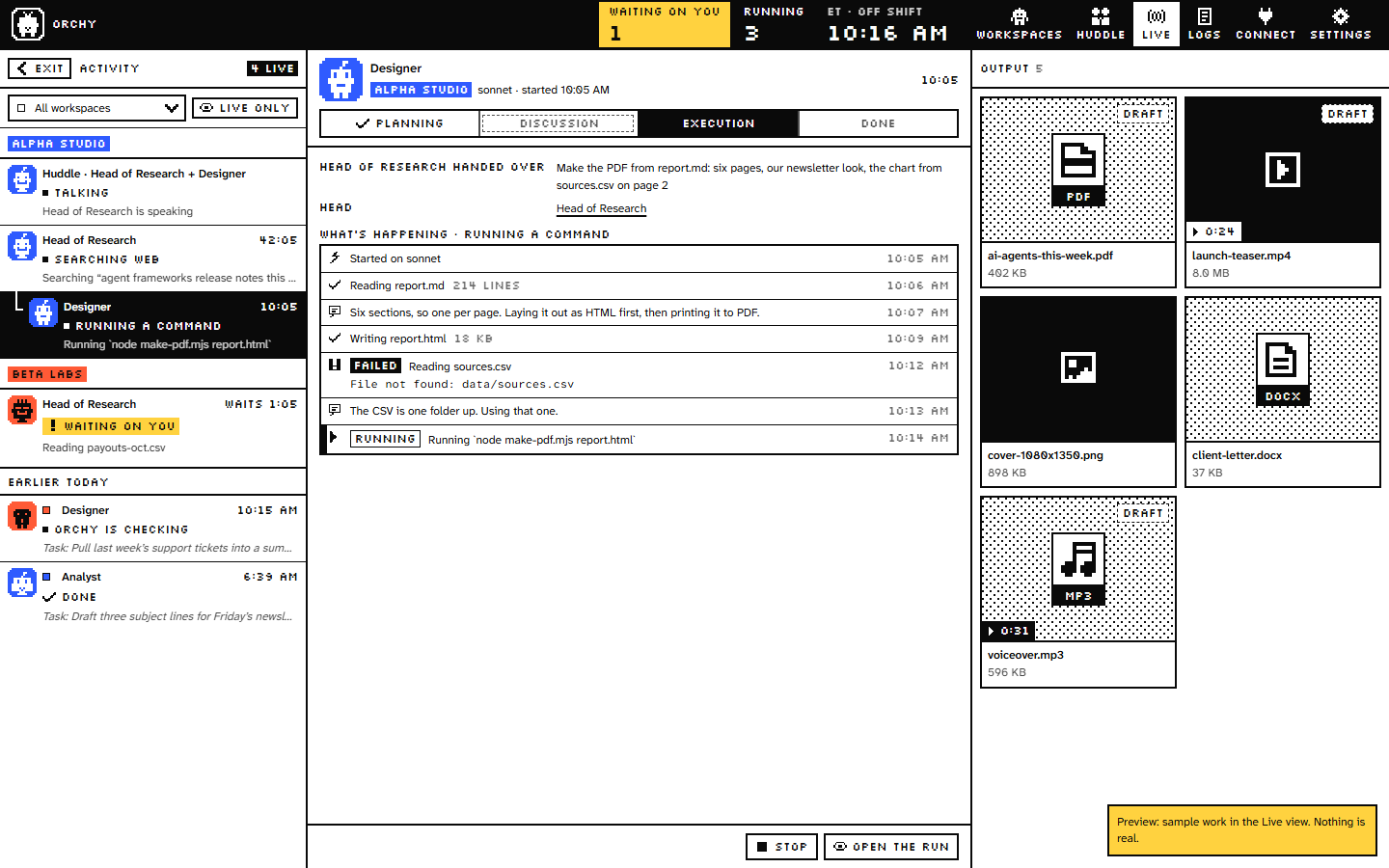Expand the Running command log entry

(639, 439)
